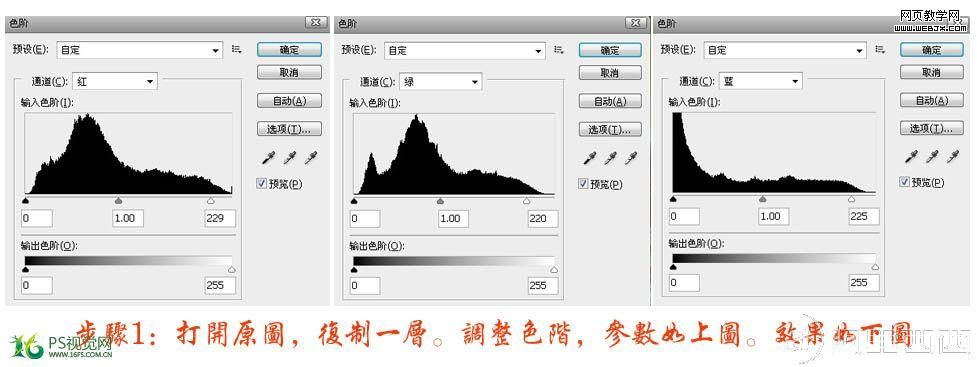Pick the white point eyedropper in Red Levels dialog
The image size is (977, 367).
point(310,158)
